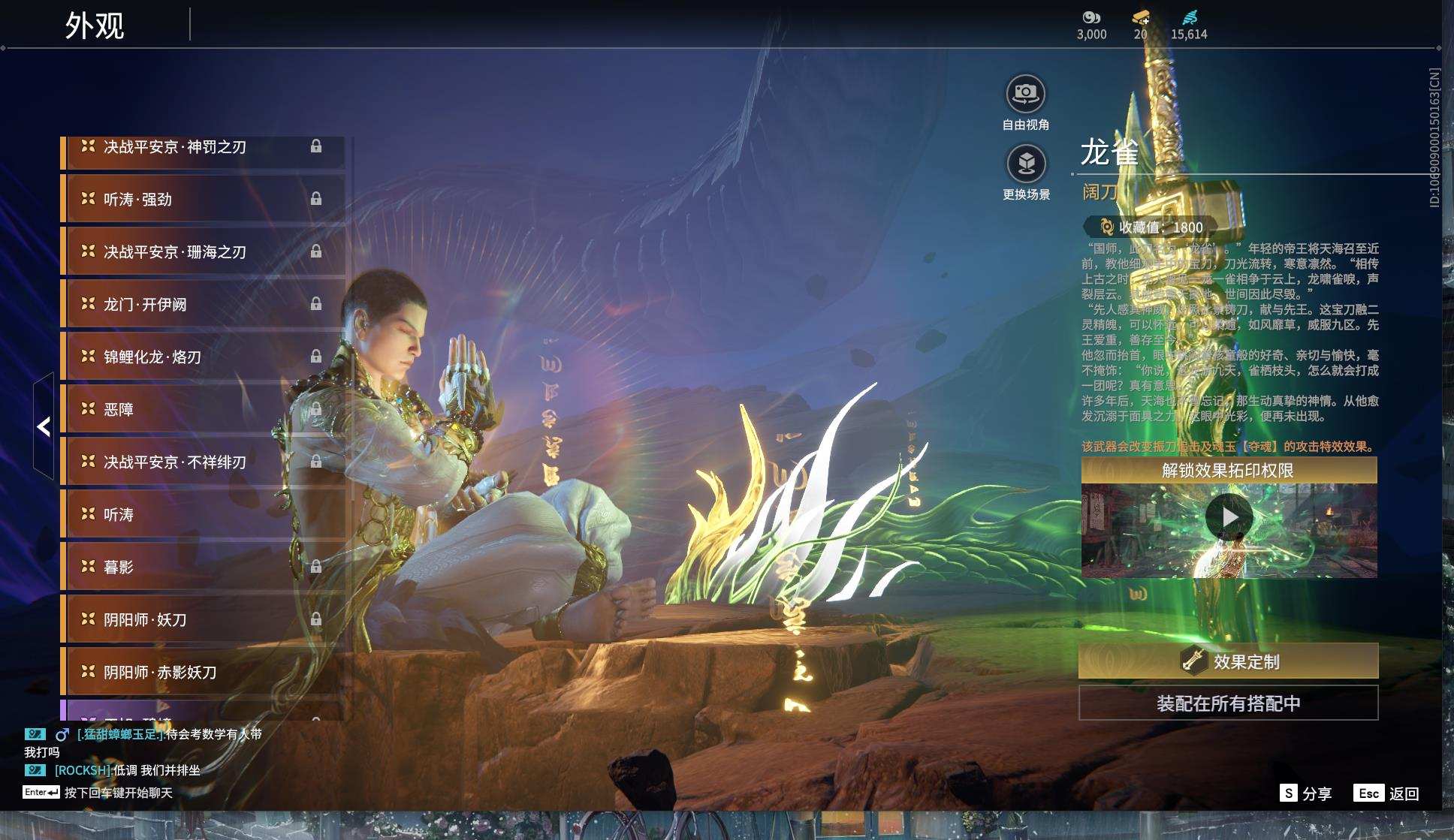Click the silver coin icon above 3,000

coord(1091,17)
